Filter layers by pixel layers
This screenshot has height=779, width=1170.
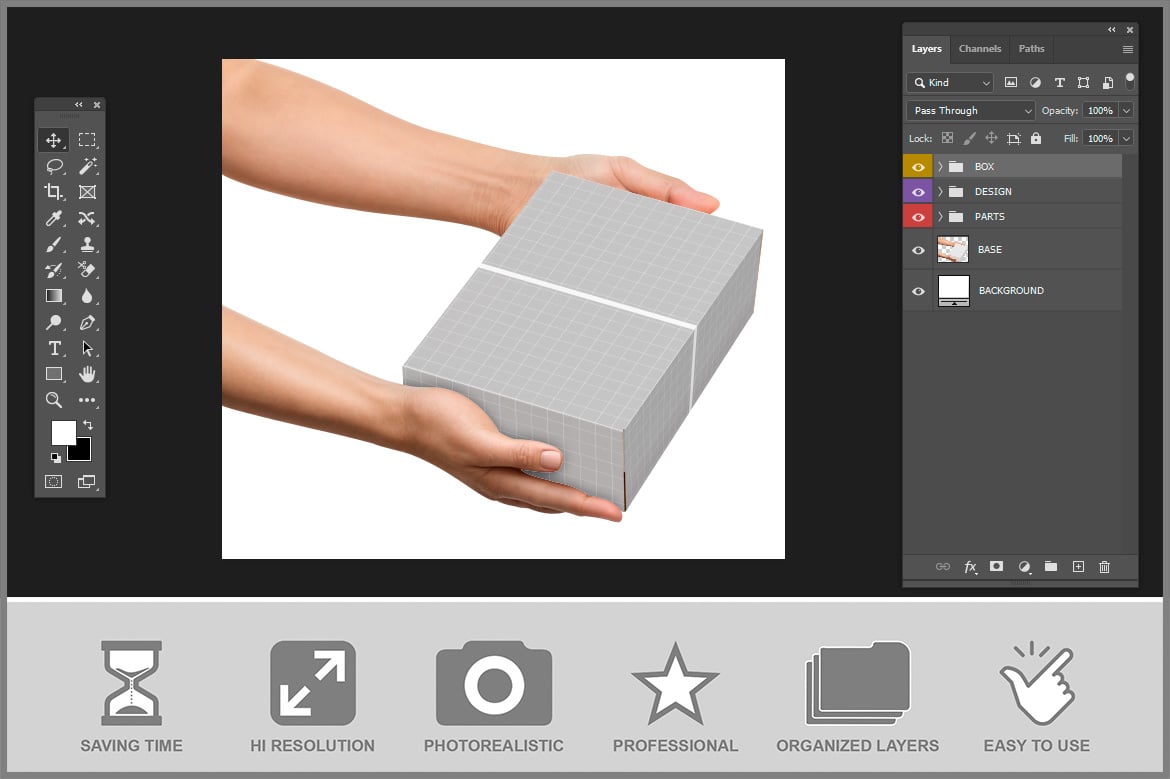1011,82
